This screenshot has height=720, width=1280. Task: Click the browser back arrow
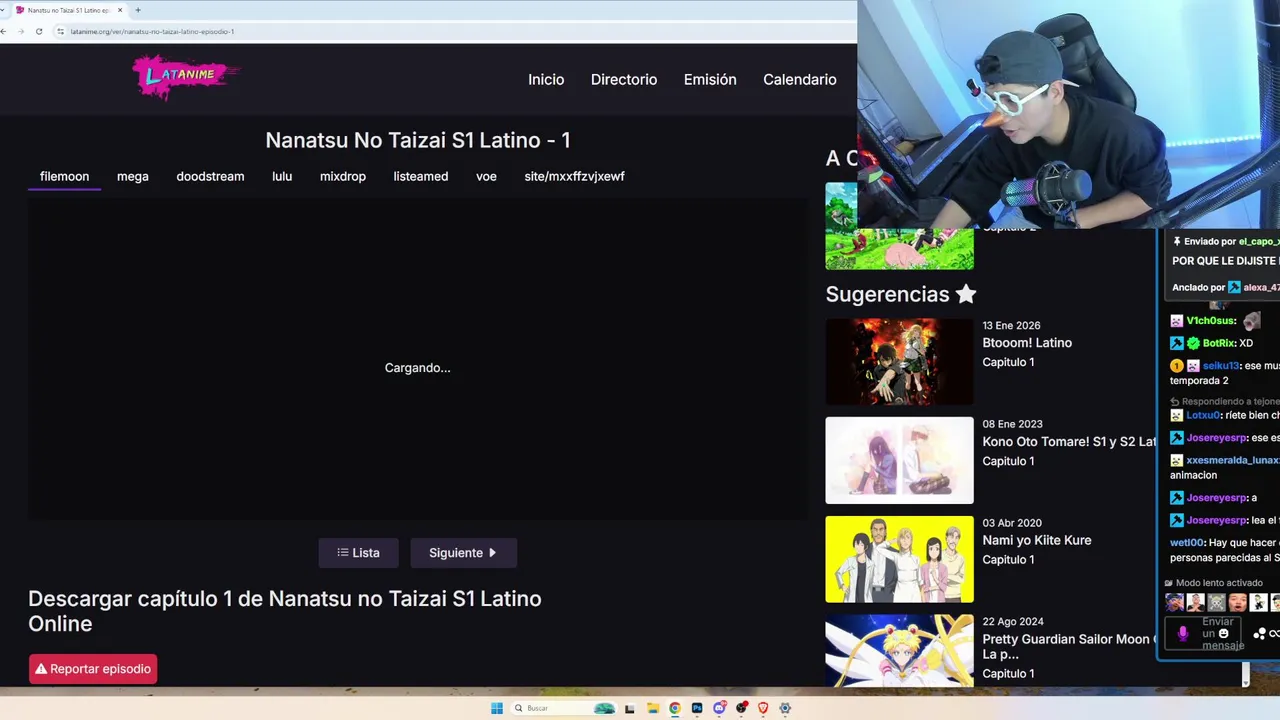(x=4, y=32)
